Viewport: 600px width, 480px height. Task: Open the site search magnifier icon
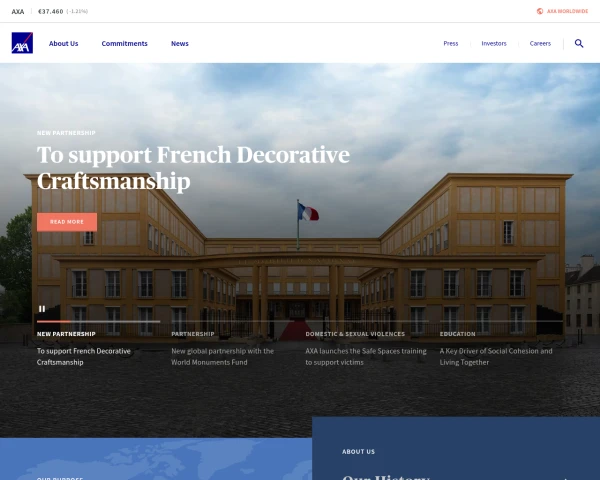click(x=579, y=43)
